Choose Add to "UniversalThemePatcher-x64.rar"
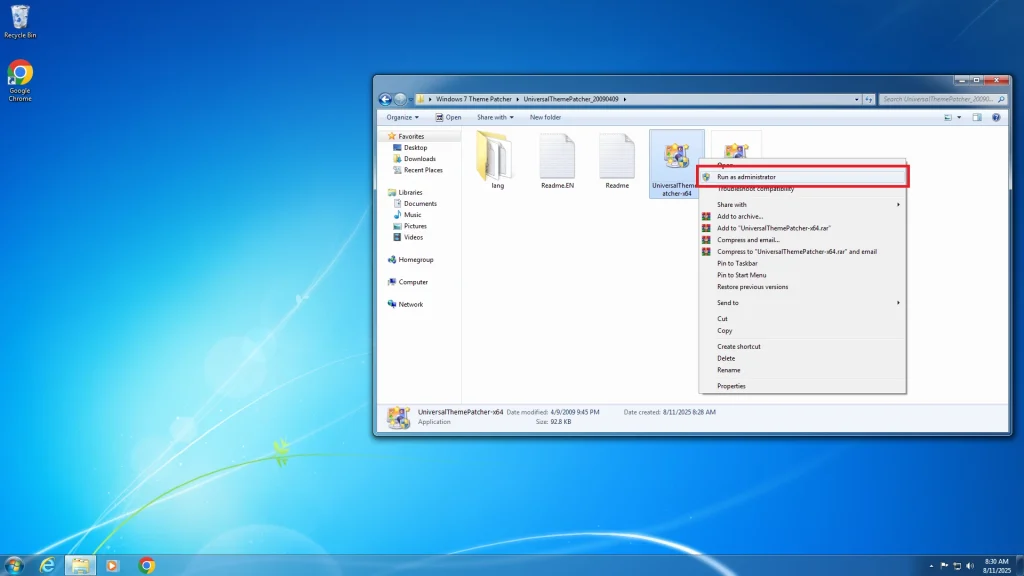This screenshot has height=576, width=1024. coord(802,228)
